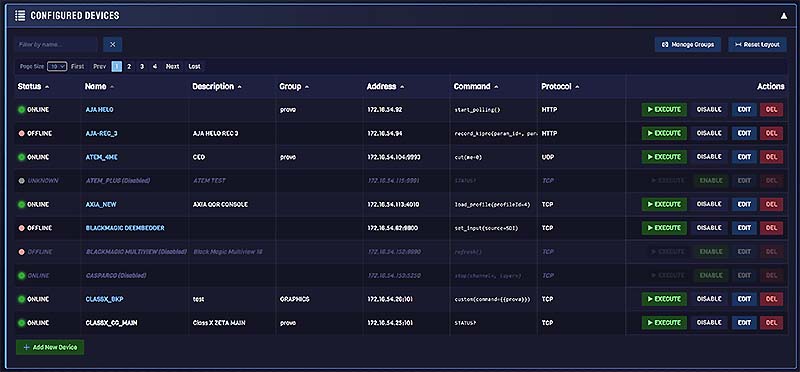Disable the CLASSX_BKP device
The height and width of the screenshot is (372, 800).
[x=709, y=299]
